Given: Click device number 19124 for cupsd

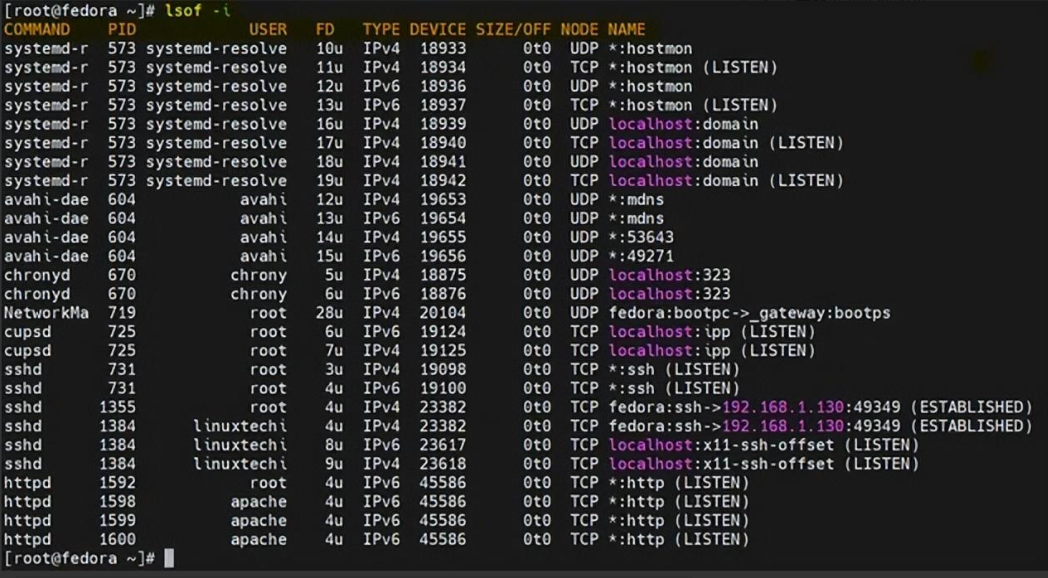Looking at the screenshot, I should click(443, 331).
